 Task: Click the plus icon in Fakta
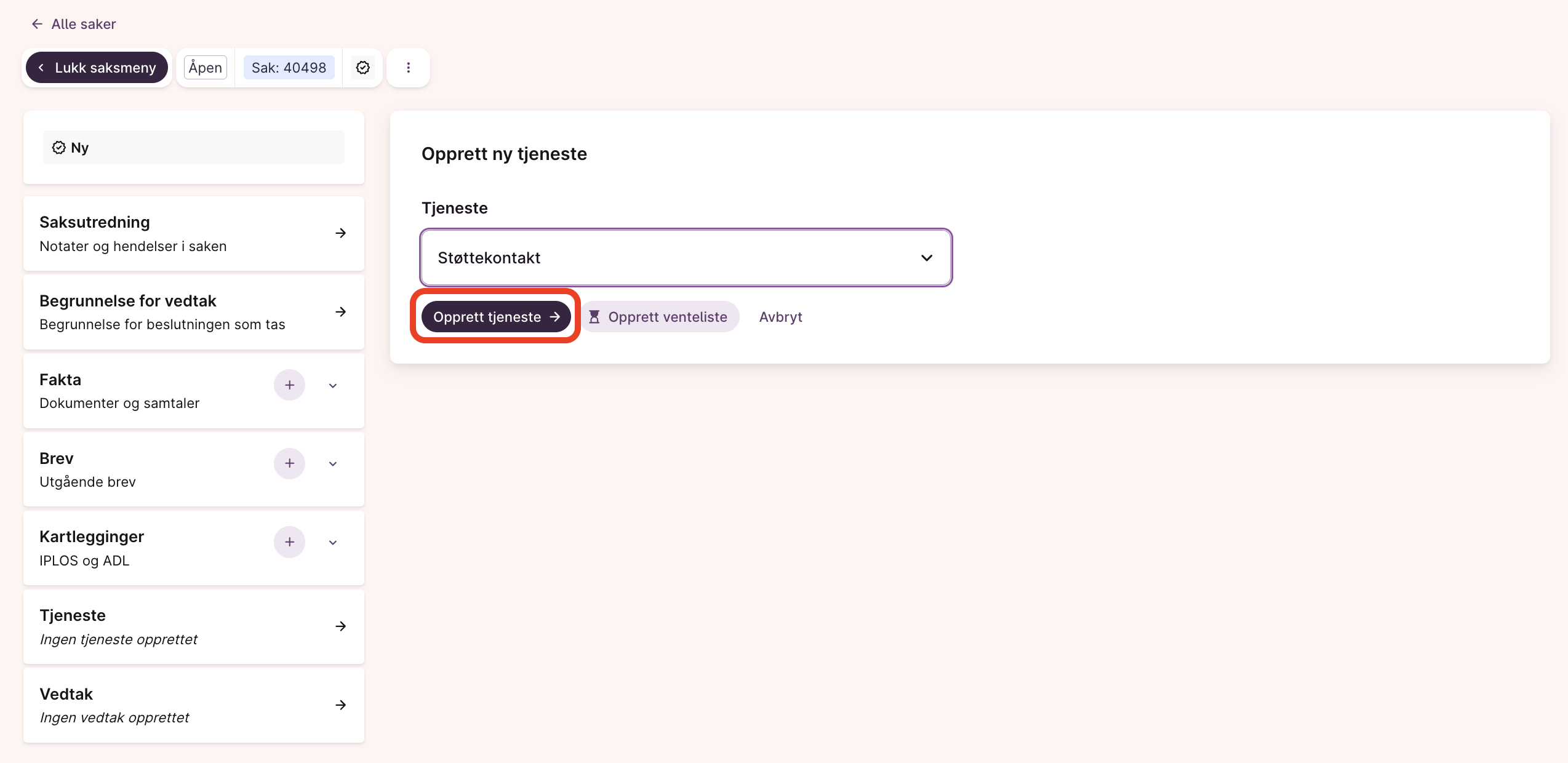click(x=289, y=385)
